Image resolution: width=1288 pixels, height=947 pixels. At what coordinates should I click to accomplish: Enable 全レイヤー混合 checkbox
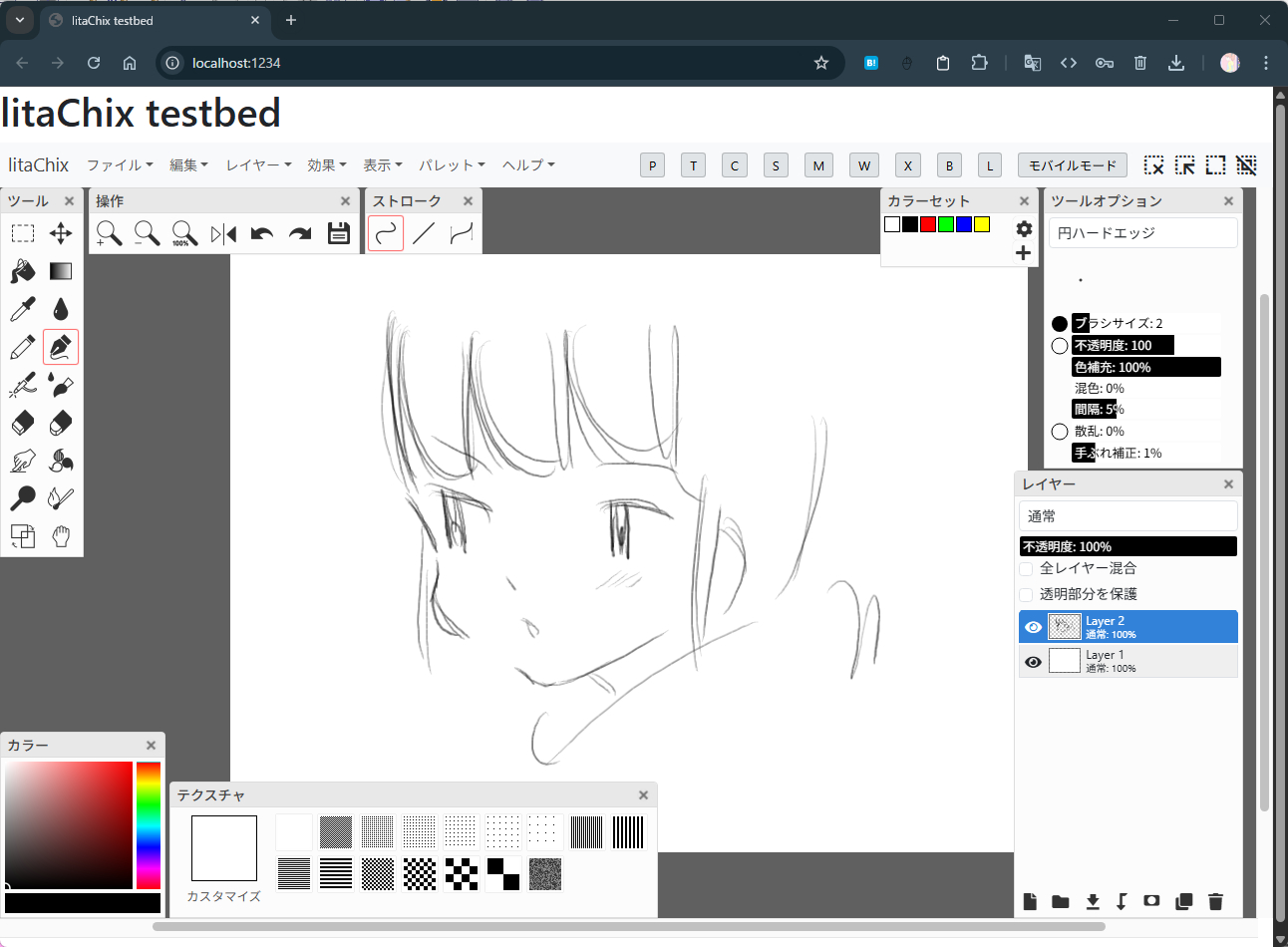click(1026, 569)
